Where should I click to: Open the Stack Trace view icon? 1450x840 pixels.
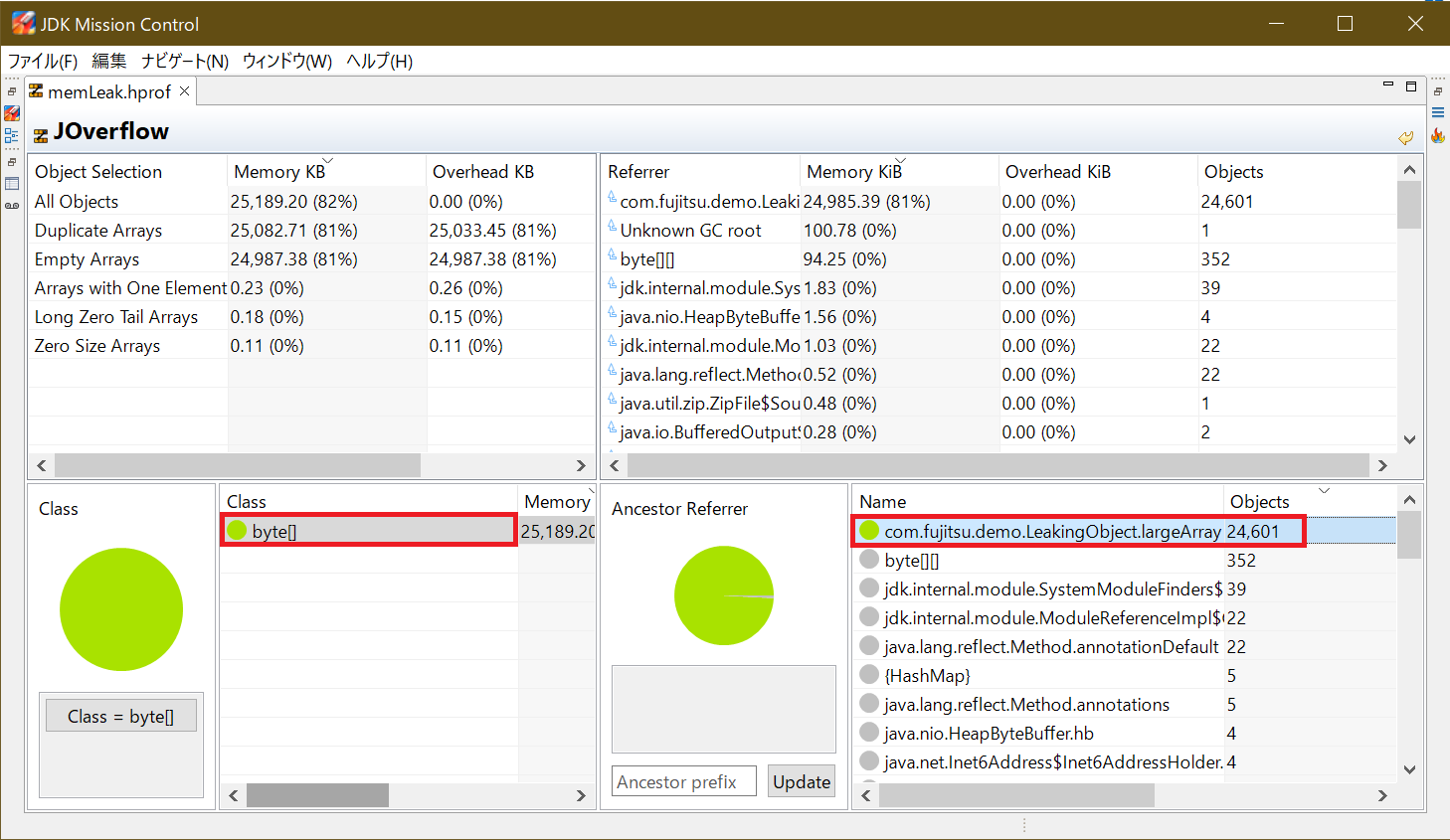click(x=1438, y=113)
